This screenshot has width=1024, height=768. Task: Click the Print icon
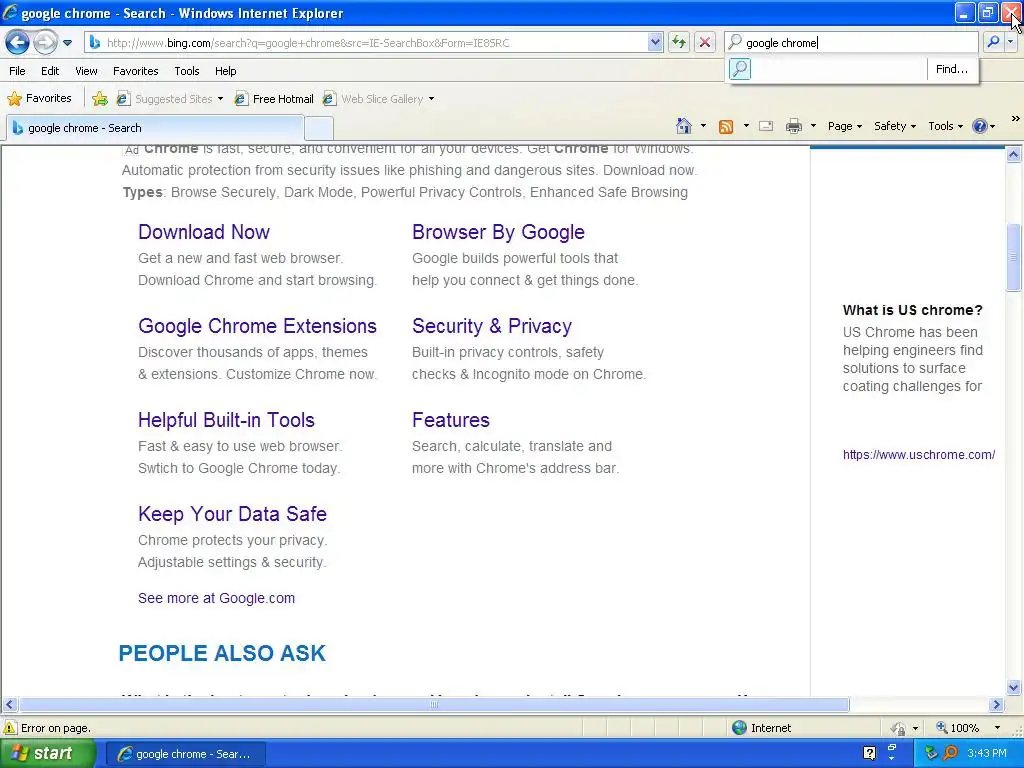coord(793,126)
